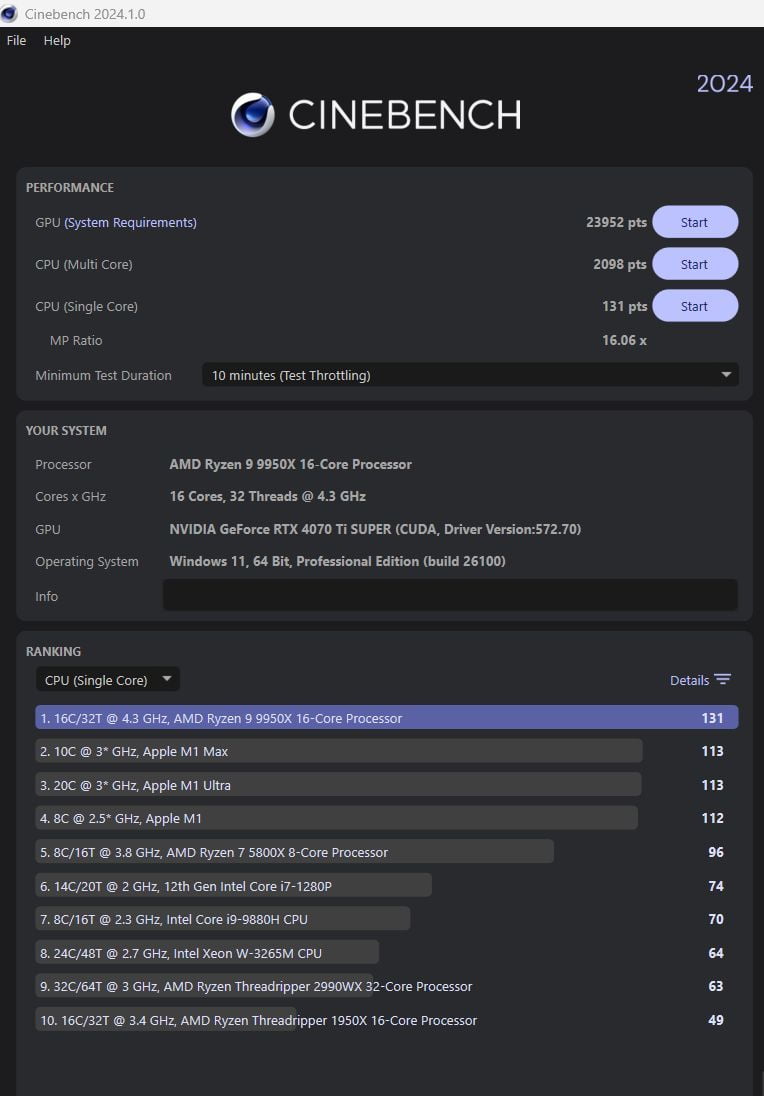Open the Help menu
This screenshot has width=764, height=1096.
point(57,41)
